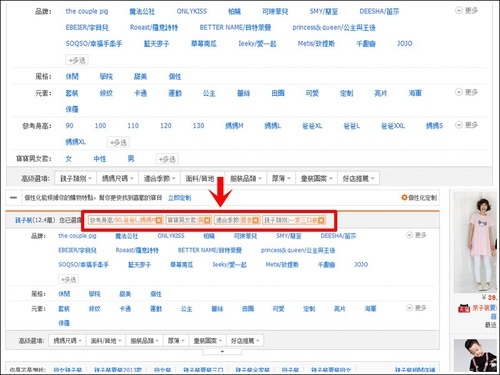Screen dimensions: 500x375
Task: Click the 立即定制 link
Action: click(x=179, y=198)
